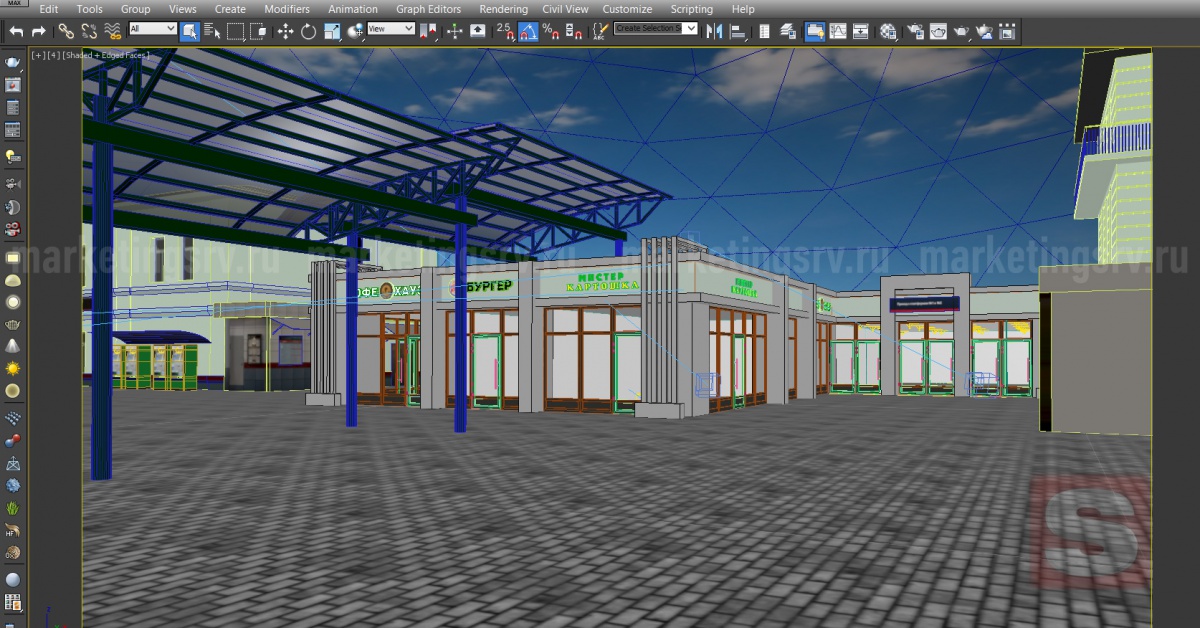Click the Redo arrow icon

click(38, 31)
